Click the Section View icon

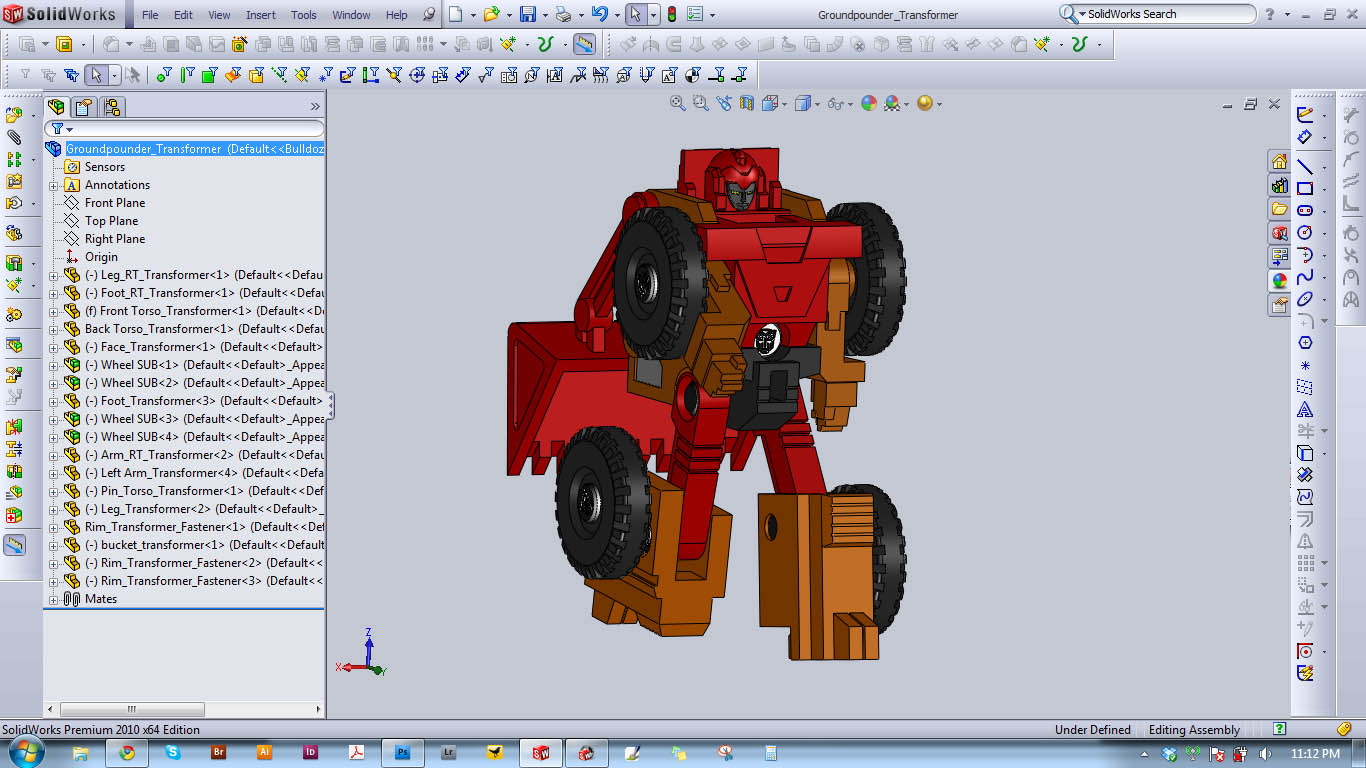pyautogui.click(x=746, y=103)
